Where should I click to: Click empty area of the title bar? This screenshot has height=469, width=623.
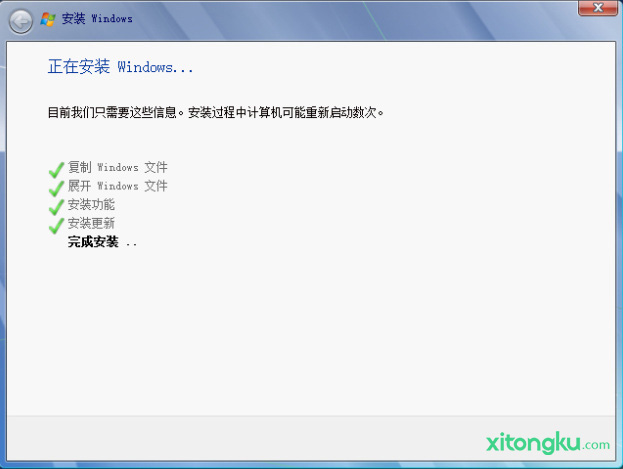click(x=350, y=19)
